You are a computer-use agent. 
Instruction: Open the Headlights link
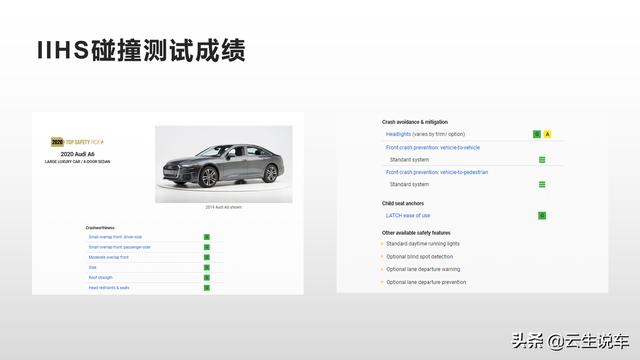click(x=398, y=134)
